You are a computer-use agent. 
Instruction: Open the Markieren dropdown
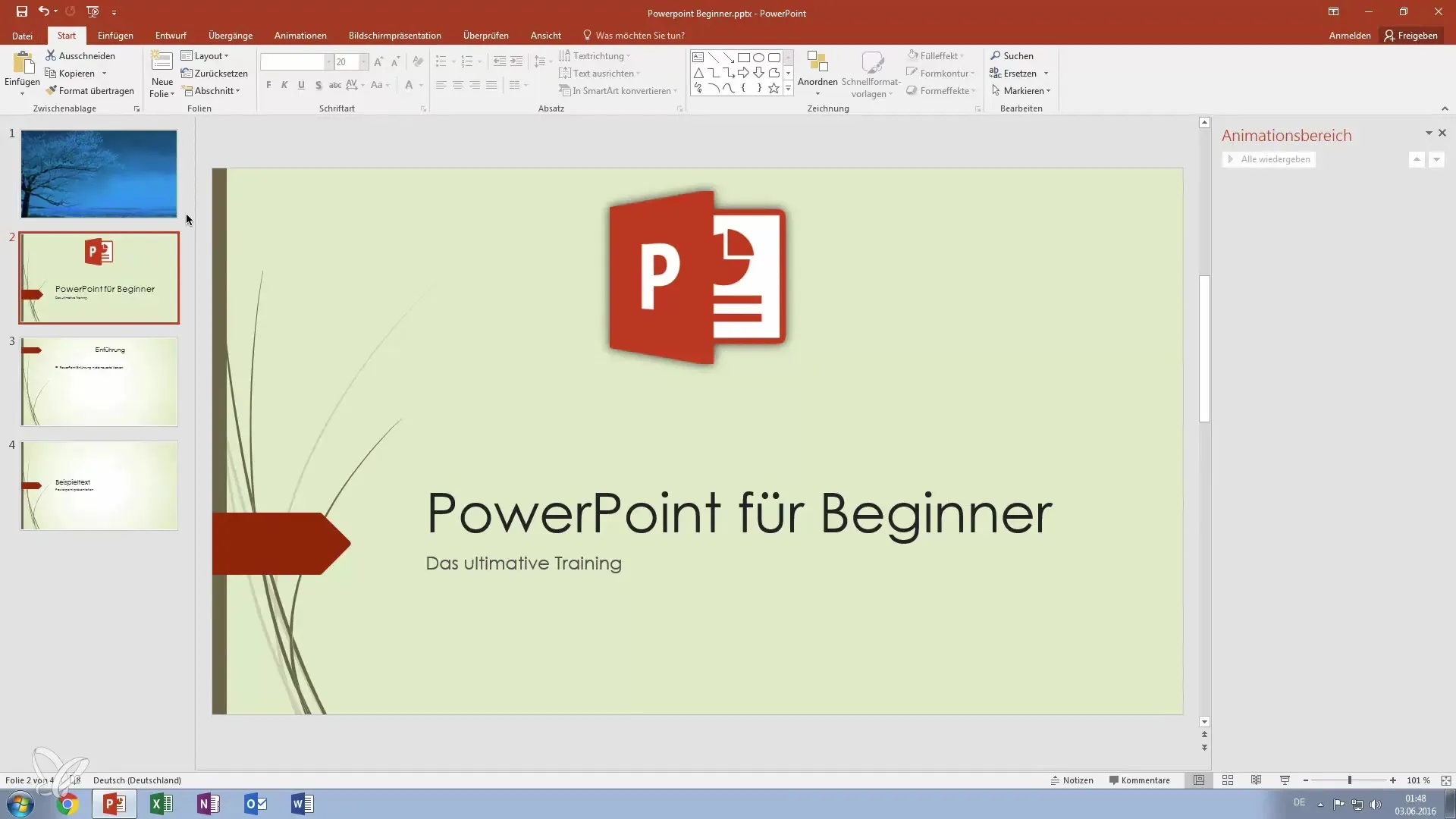1022,91
